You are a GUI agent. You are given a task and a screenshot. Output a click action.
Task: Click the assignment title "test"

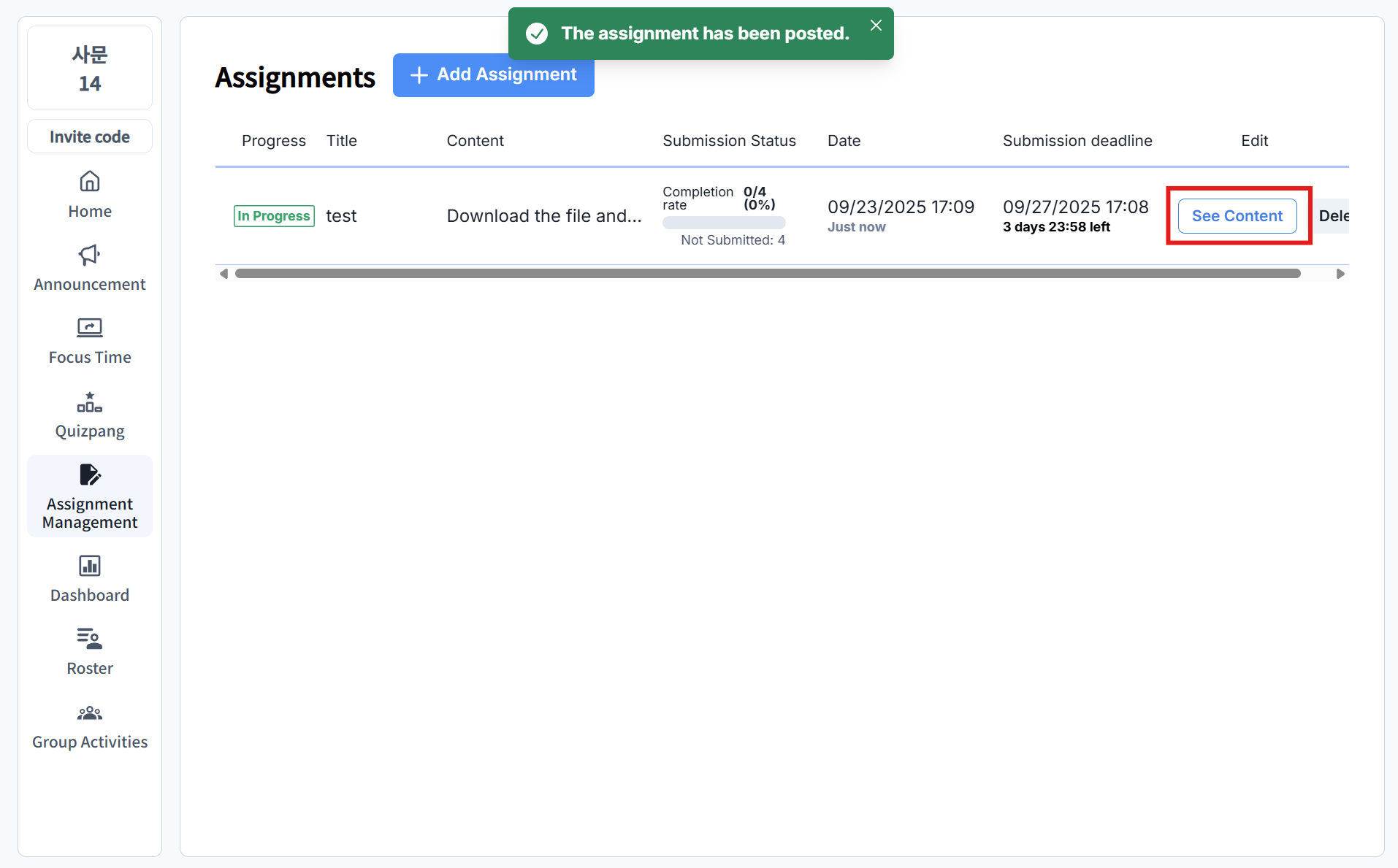click(x=341, y=216)
